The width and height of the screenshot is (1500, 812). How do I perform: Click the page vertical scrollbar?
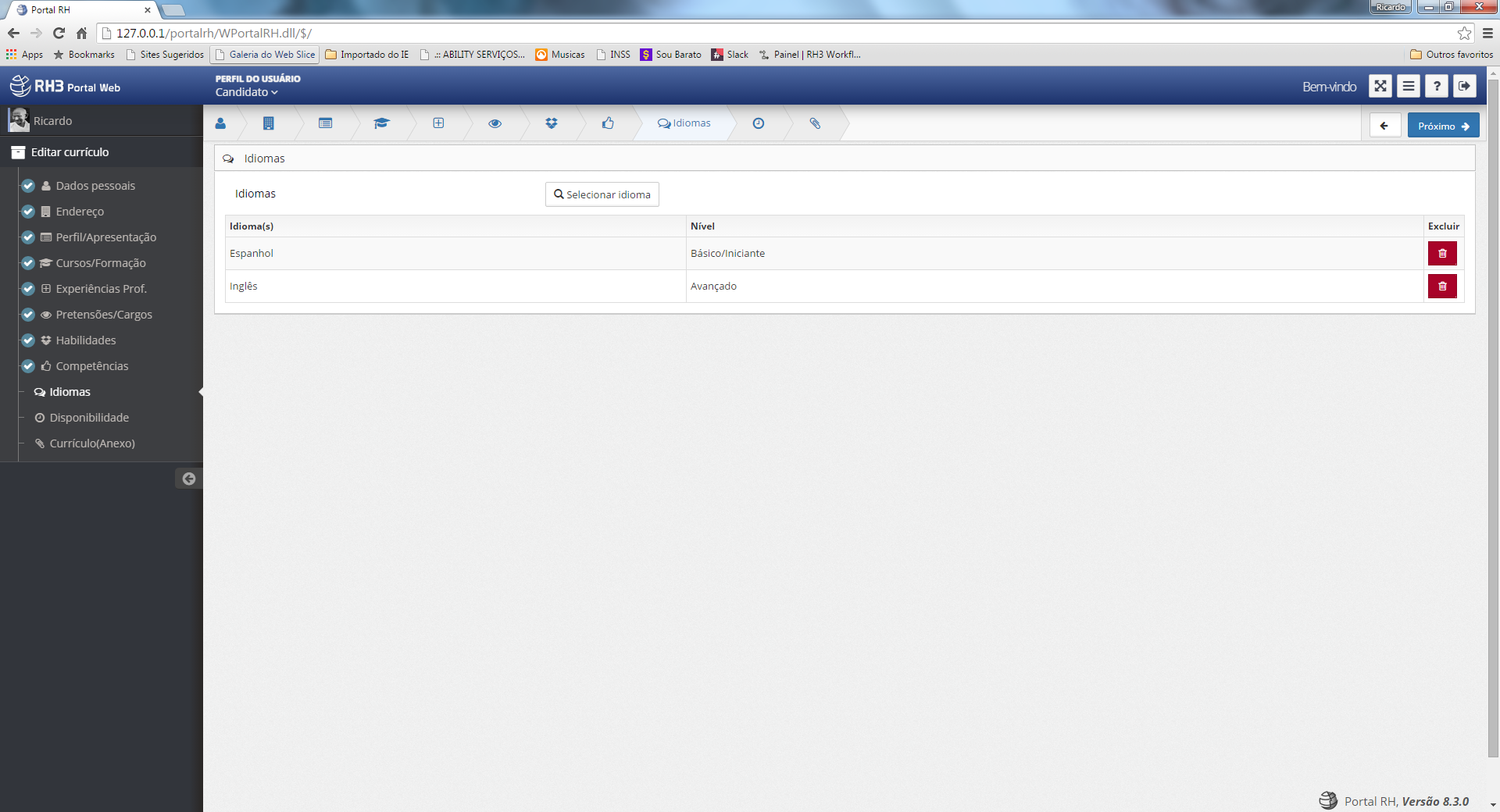pyautogui.click(x=1493, y=418)
